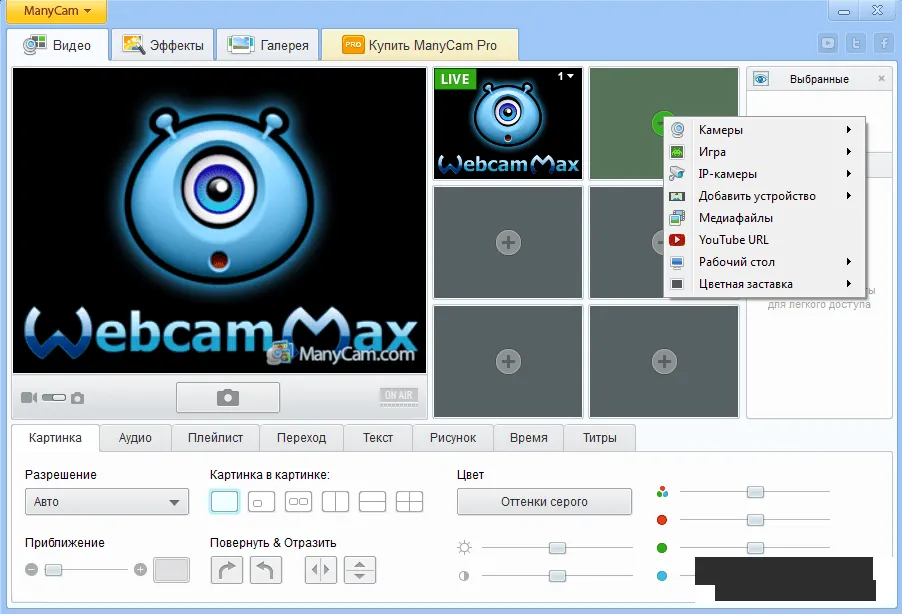Image resolution: width=902 pixels, height=614 pixels.
Task: Adjust the brightness slider
Action: pos(557,548)
